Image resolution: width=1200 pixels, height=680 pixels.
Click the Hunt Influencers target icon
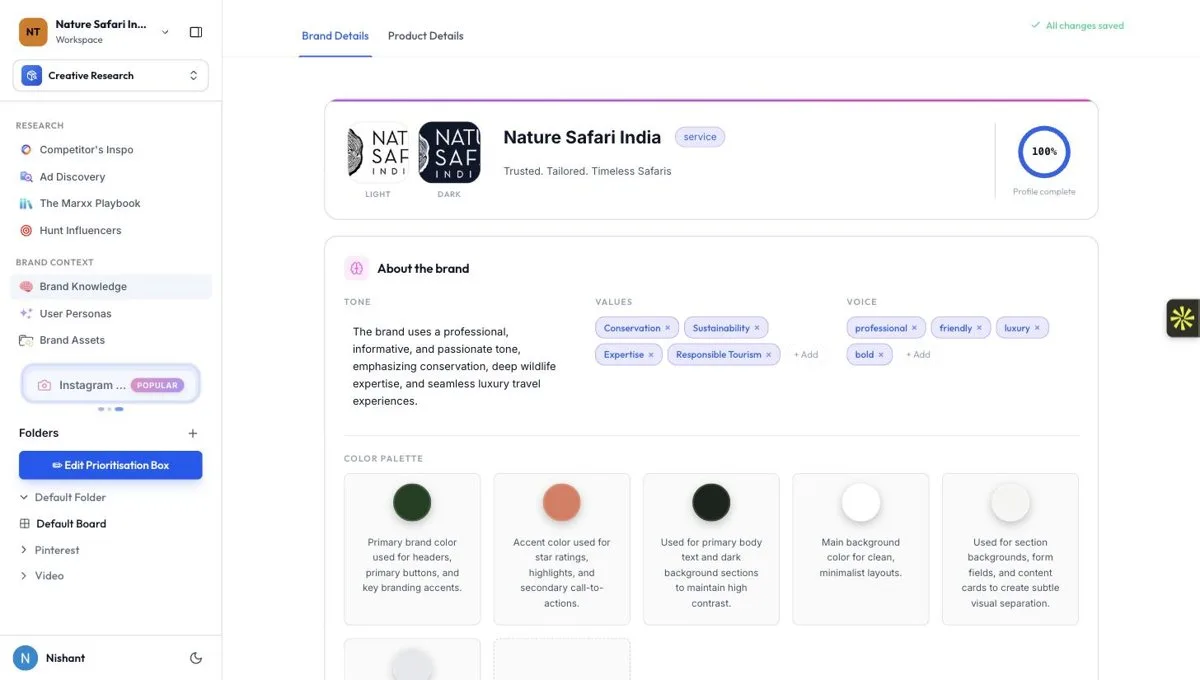[26, 231]
